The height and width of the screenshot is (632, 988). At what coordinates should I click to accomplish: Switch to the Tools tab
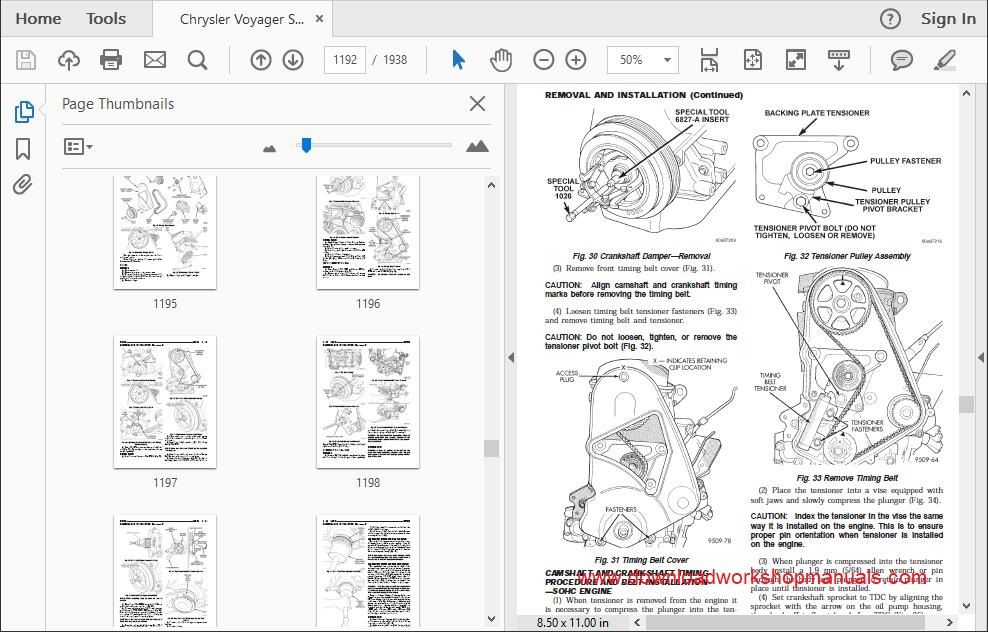[106, 19]
